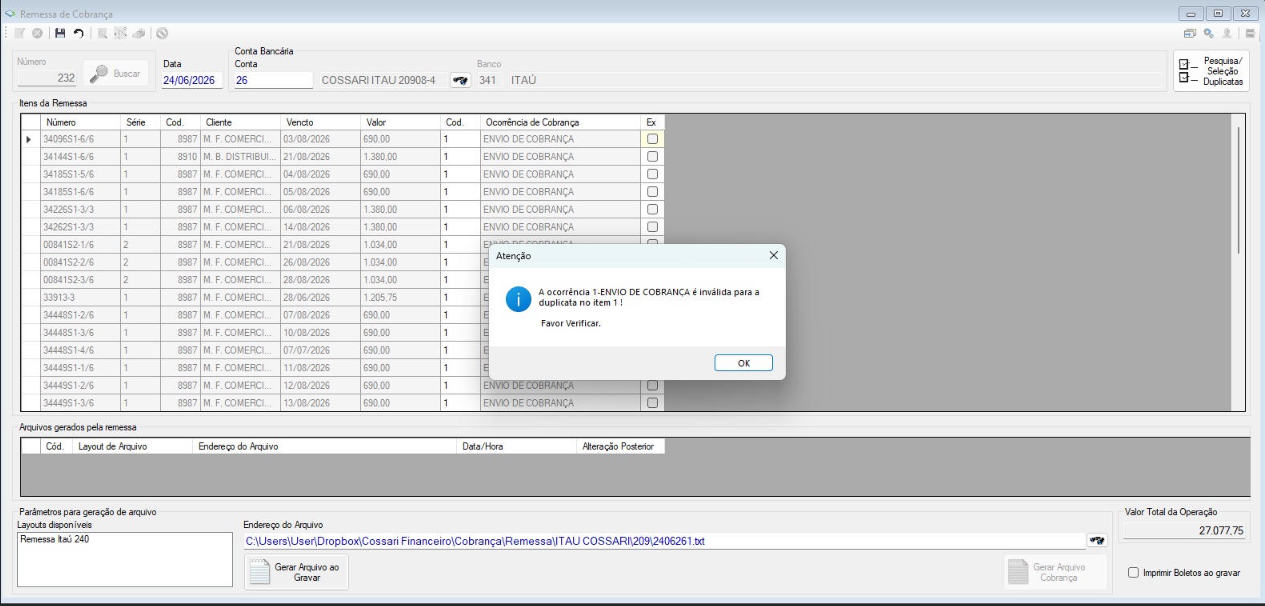Click the grayed printer toolbar icon
Image resolution: width=1265 pixels, height=606 pixels.
pos(139,33)
